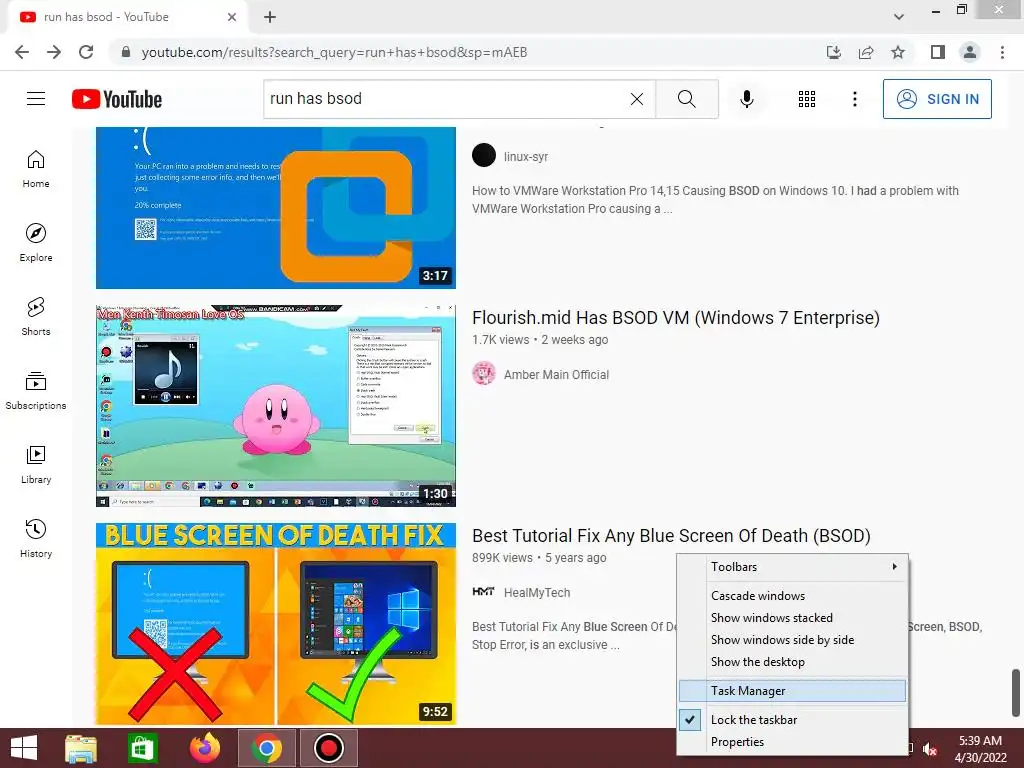Open the Windows Start button
This screenshot has height=768, width=1024.
pos(24,748)
